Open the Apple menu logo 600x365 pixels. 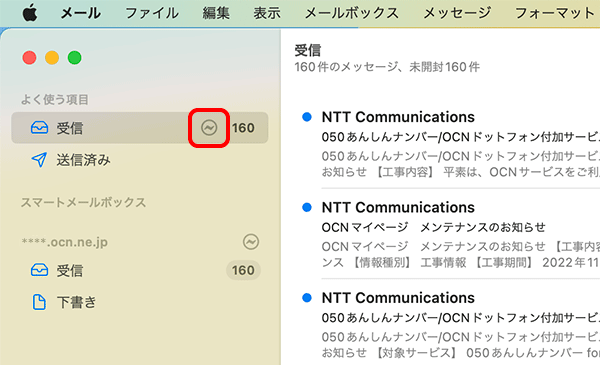(30, 13)
